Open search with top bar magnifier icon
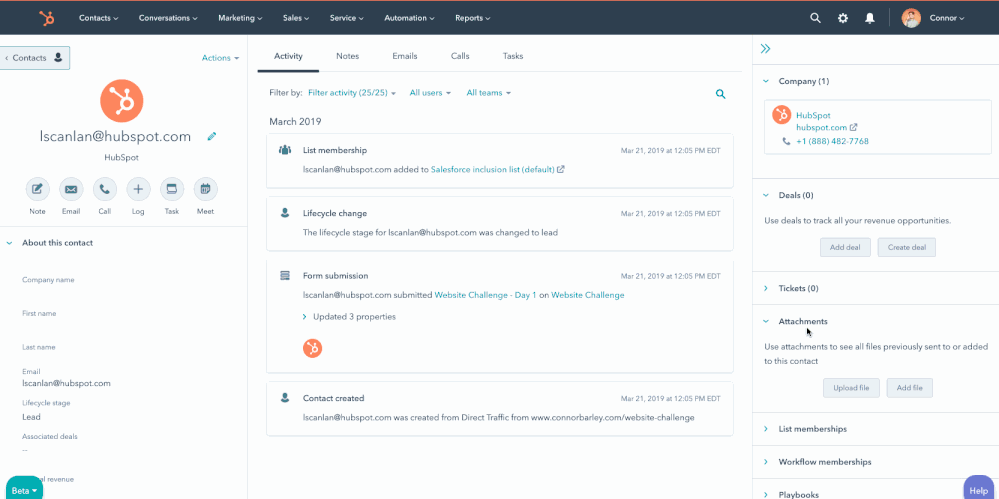The width and height of the screenshot is (999, 499). point(815,18)
